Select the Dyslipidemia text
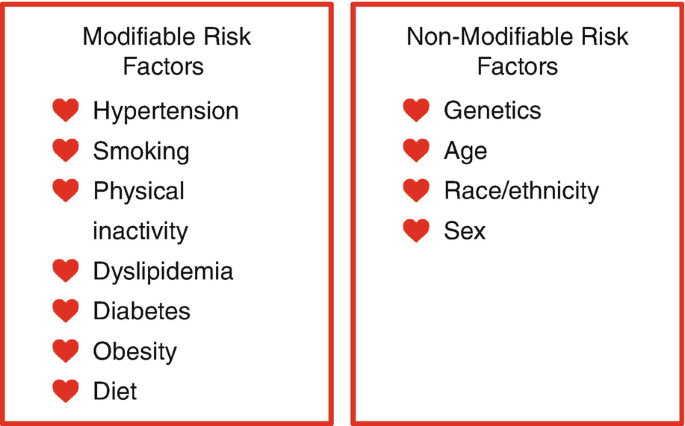Viewport: 685px width, 426px height. click(163, 272)
